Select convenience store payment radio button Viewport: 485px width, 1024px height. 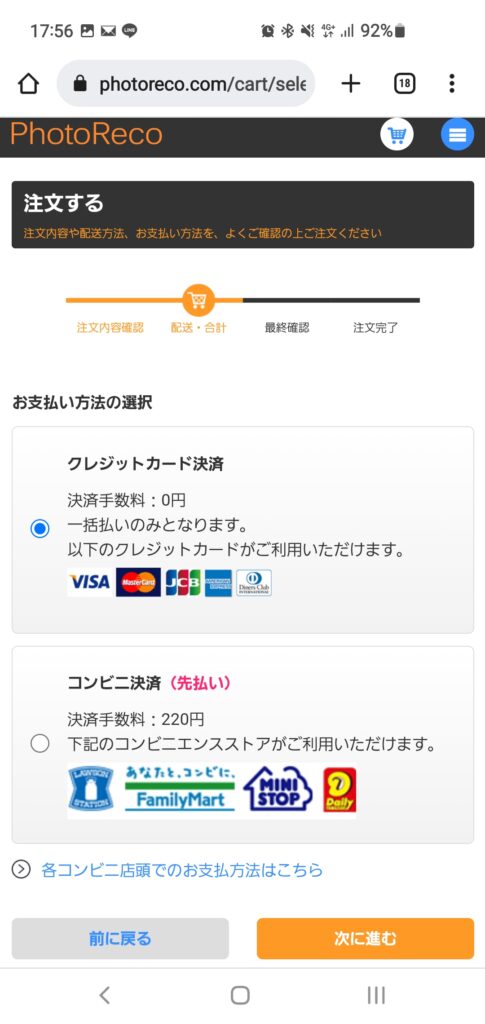(40, 743)
